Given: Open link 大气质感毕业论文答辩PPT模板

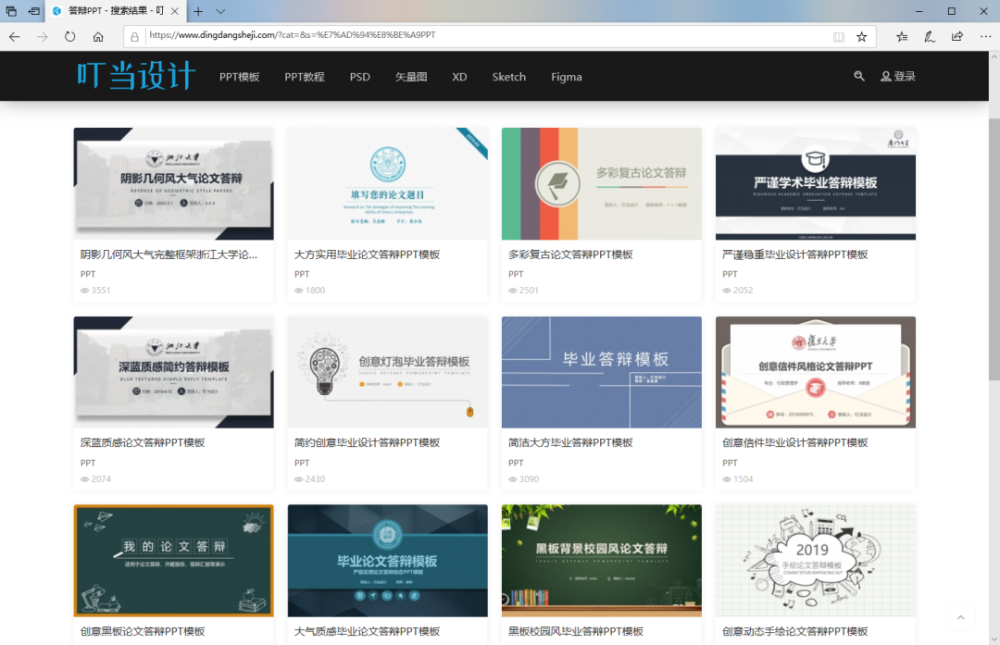Looking at the screenshot, I should point(367,632).
